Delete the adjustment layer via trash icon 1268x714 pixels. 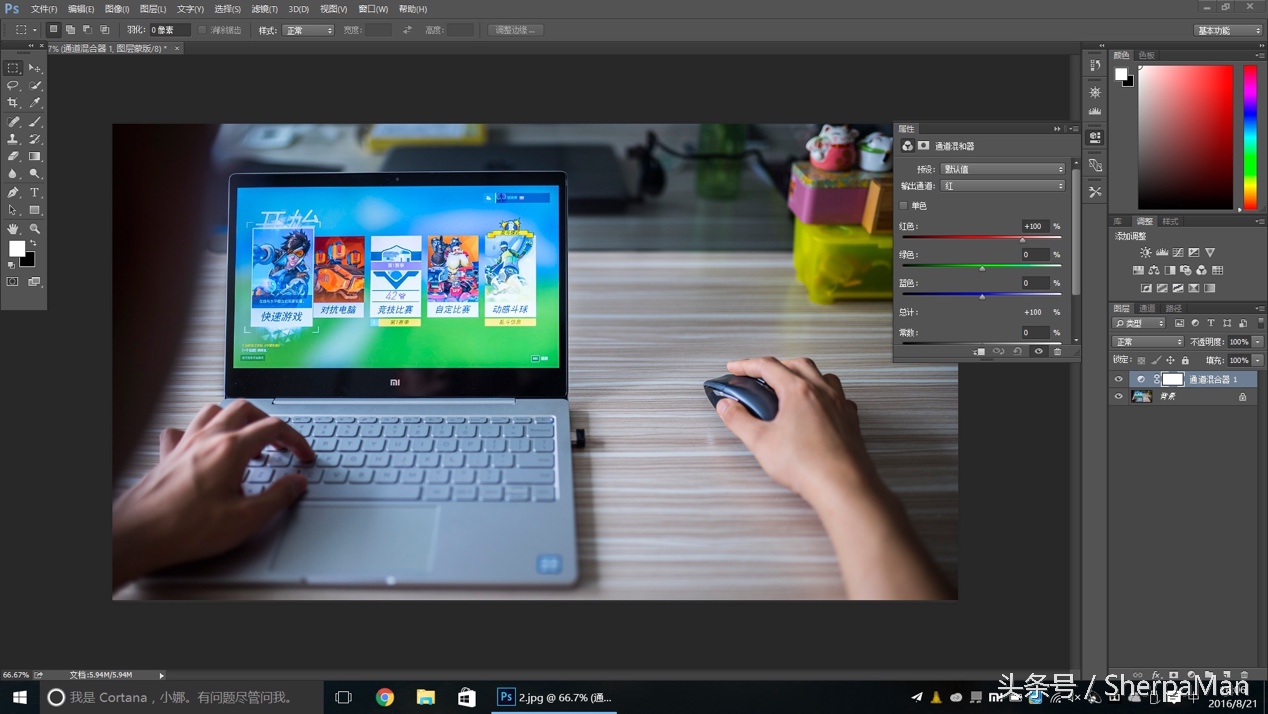[1057, 352]
